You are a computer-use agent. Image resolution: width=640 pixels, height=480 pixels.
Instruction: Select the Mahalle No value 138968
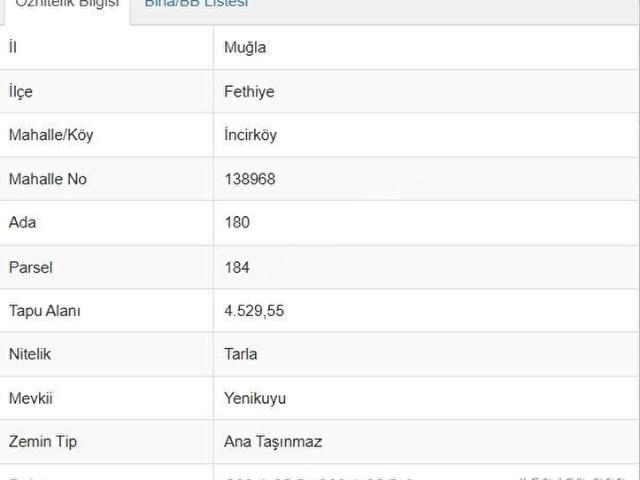250,179
